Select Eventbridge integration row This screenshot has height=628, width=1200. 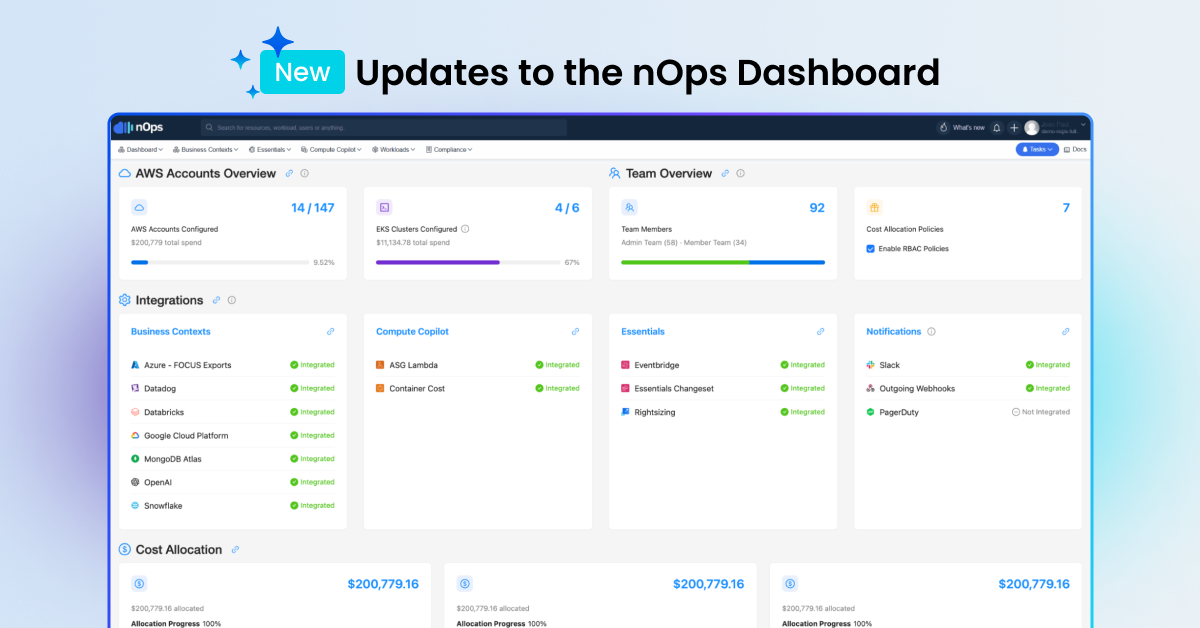pos(723,365)
